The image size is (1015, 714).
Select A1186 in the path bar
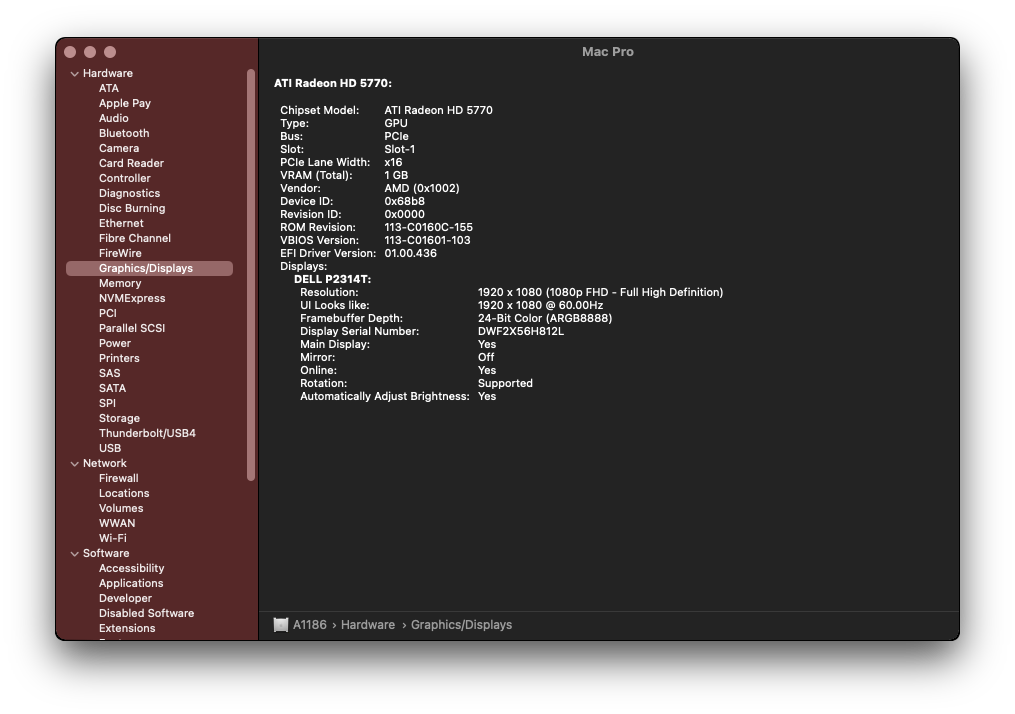tap(309, 625)
